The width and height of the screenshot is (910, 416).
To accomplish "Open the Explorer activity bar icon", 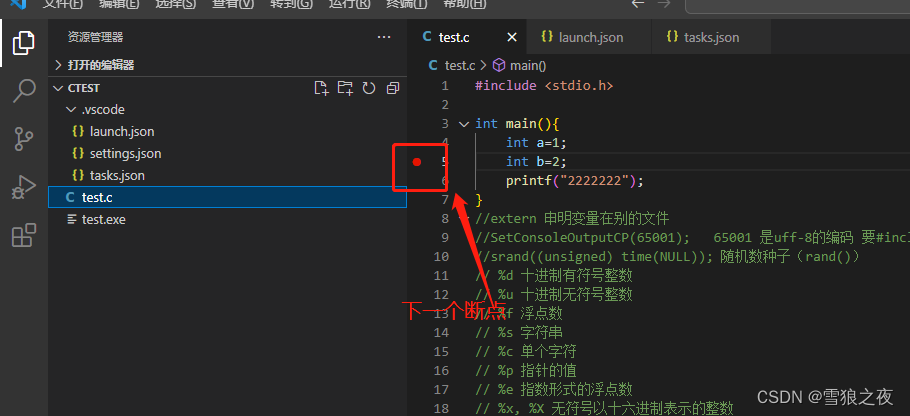I will 23,43.
